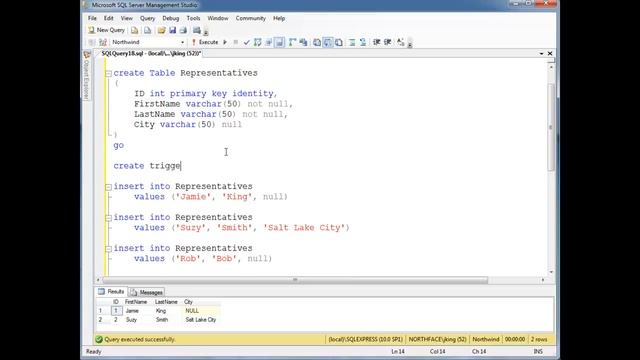
Task: Comment out the selected lines
Action: pyautogui.click(x=352, y=42)
